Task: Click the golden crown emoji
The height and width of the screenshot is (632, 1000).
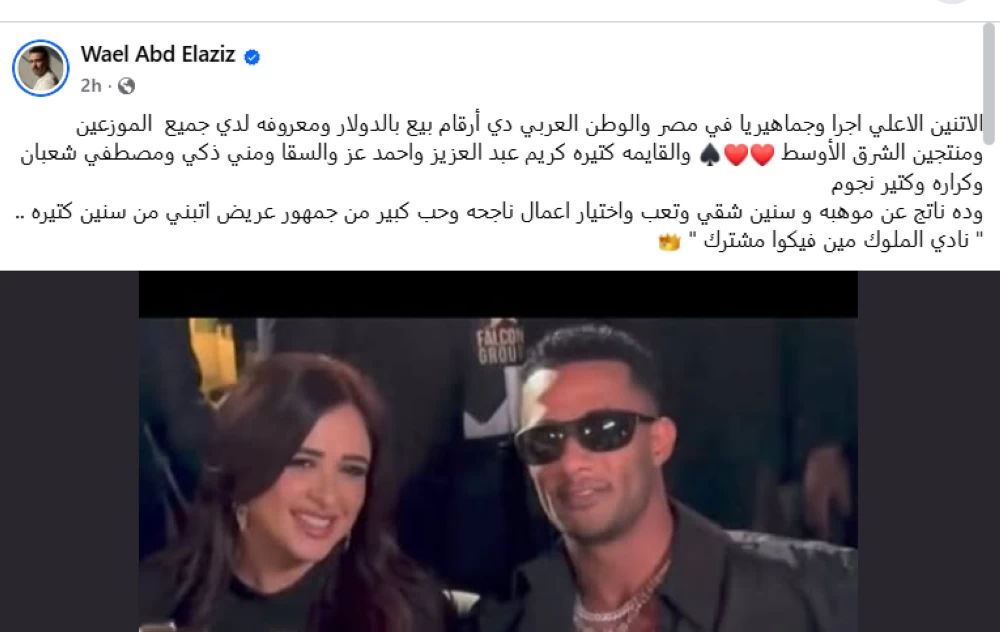Action: pos(670,242)
